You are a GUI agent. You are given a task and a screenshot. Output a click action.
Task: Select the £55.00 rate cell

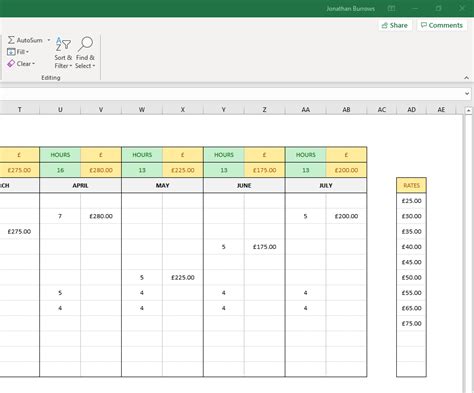pyautogui.click(x=411, y=293)
